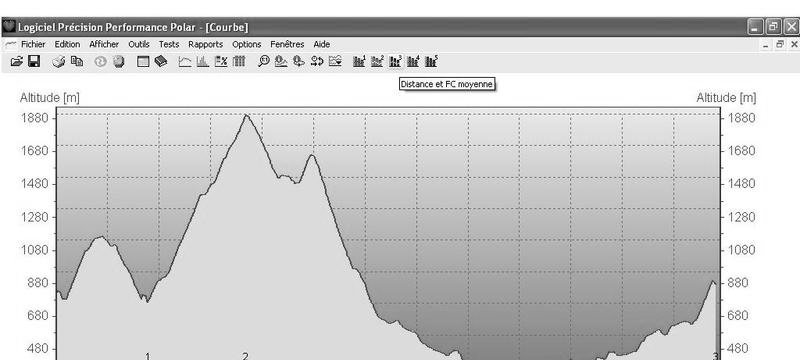
Task: Open the Rapports menu
Action: click(x=206, y=44)
